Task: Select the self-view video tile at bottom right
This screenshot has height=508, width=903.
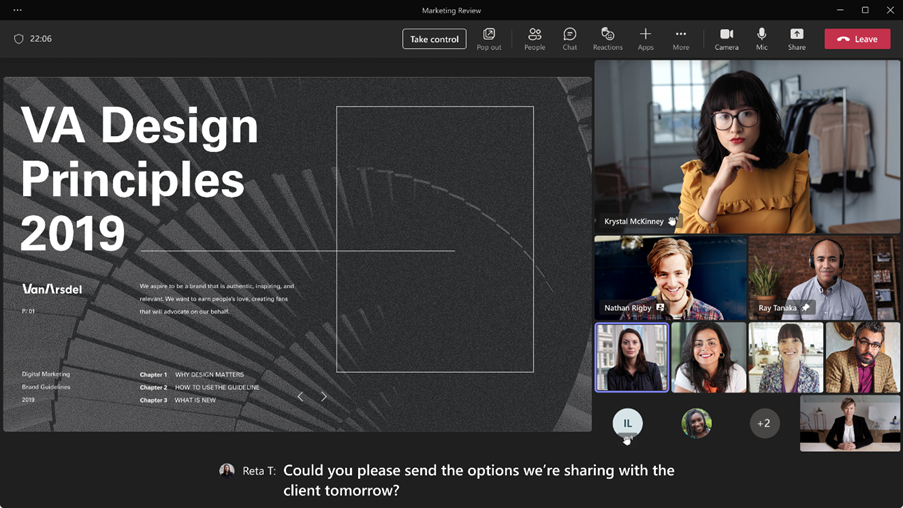Action: click(x=849, y=423)
